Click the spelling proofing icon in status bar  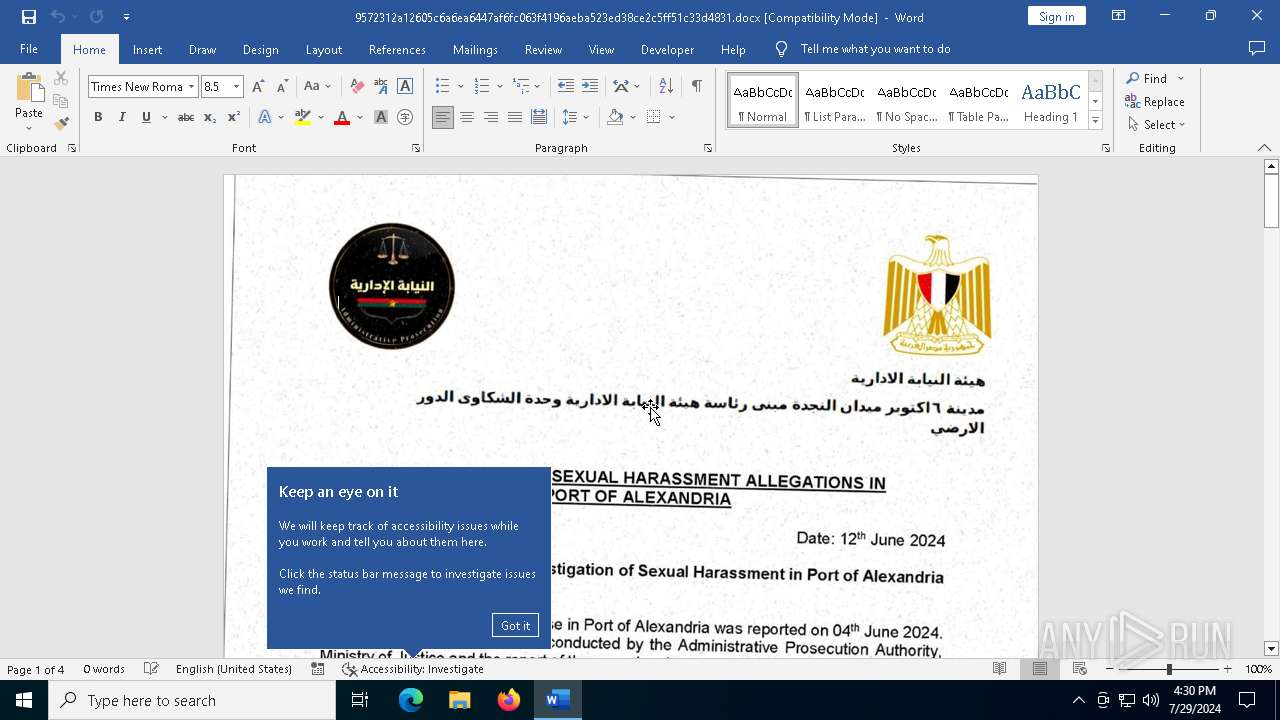tap(151, 669)
